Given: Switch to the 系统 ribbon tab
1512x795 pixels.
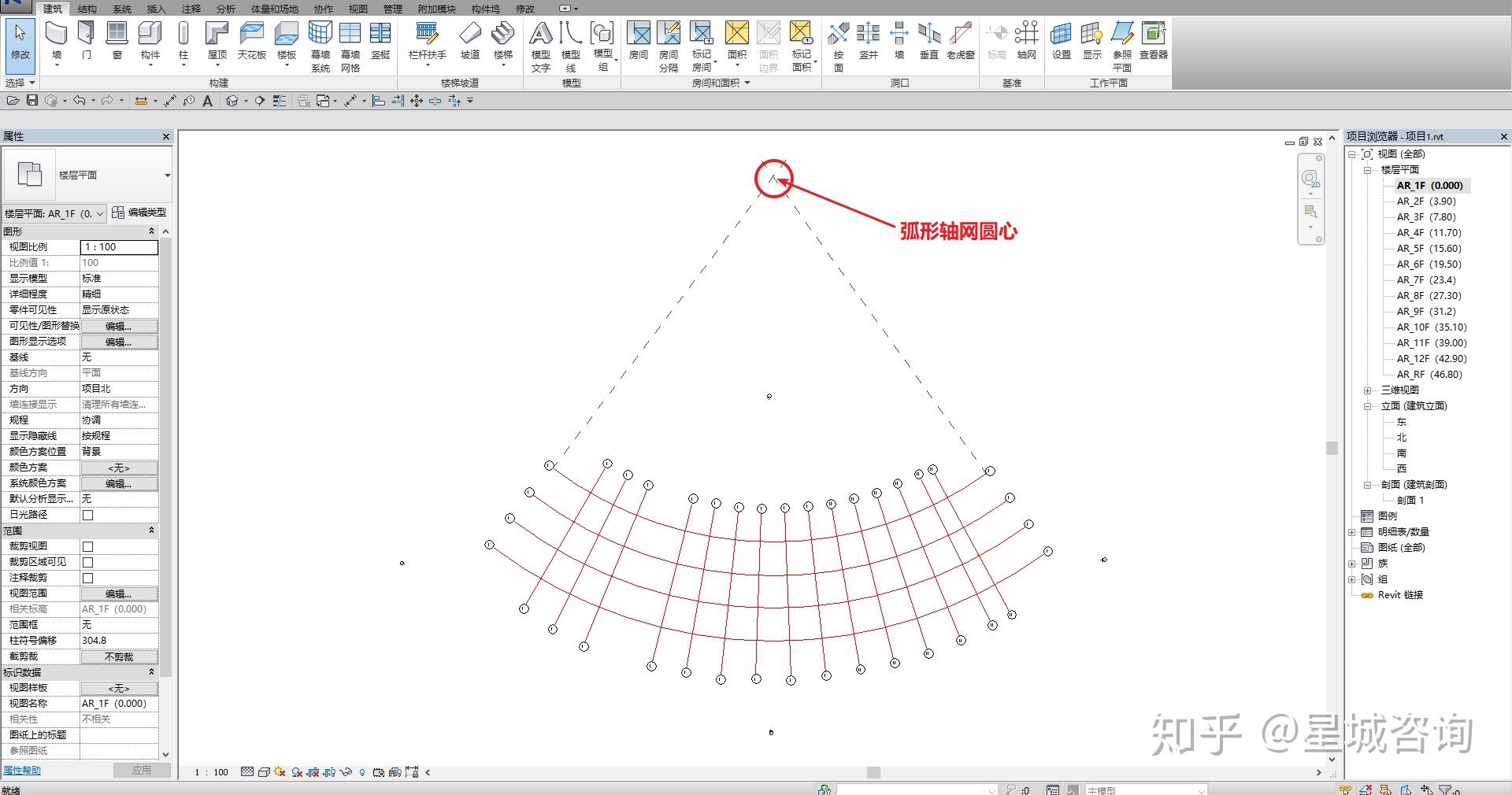Looking at the screenshot, I should 122,9.
